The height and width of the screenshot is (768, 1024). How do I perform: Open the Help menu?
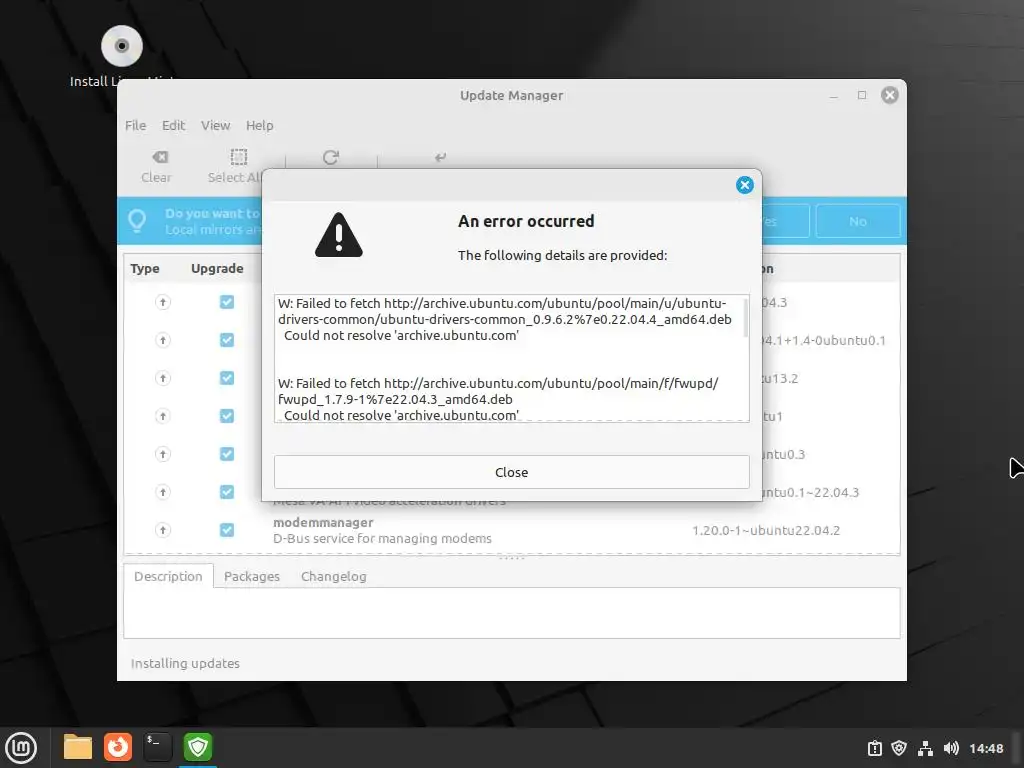pyautogui.click(x=259, y=125)
